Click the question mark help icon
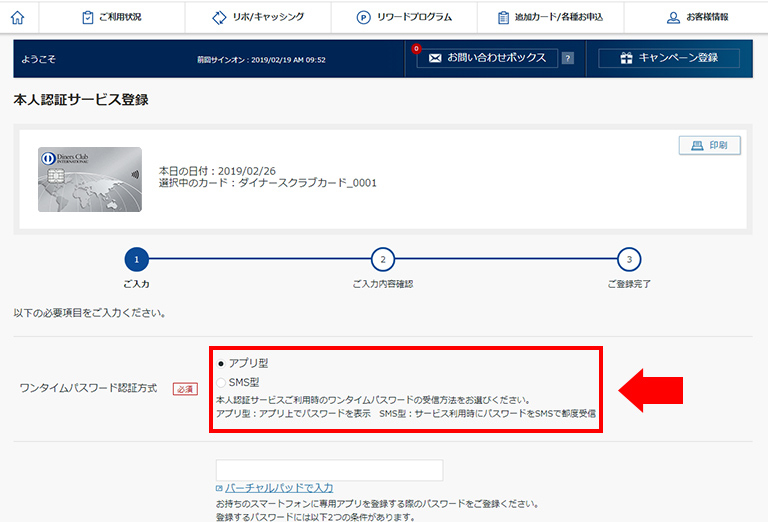Screen dimensions: 768x522 pos(568,58)
